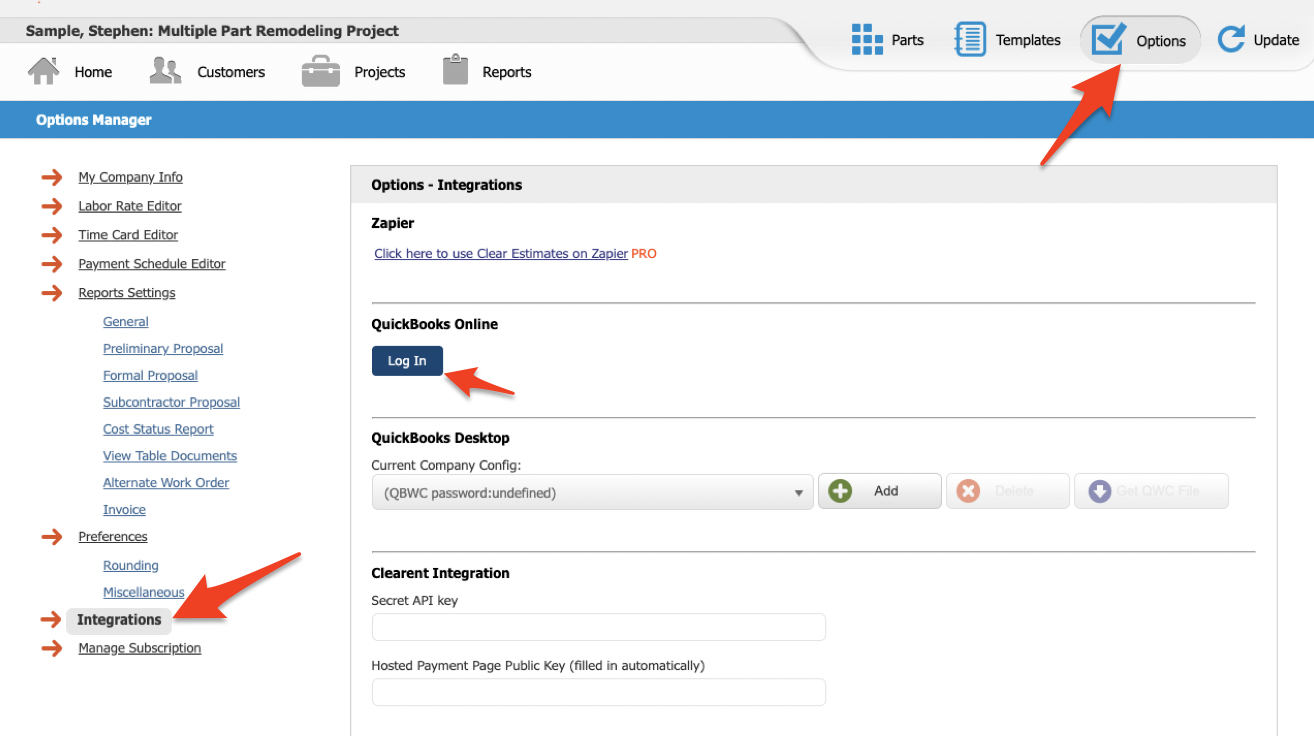This screenshot has width=1314, height=736.
Task: Open Preferences link
Action: point(113,537)
